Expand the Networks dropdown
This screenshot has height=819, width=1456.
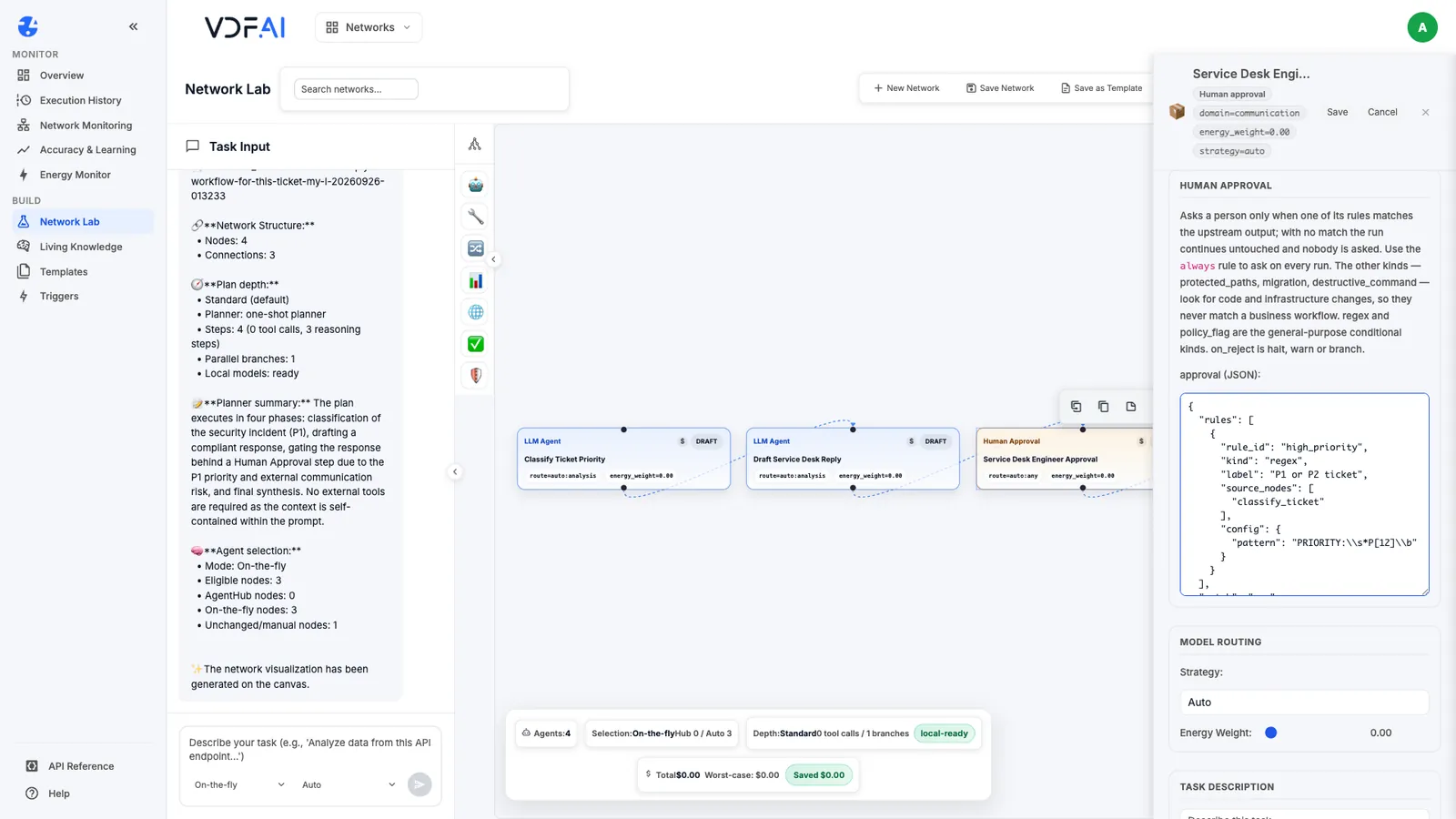pos(369,27)
